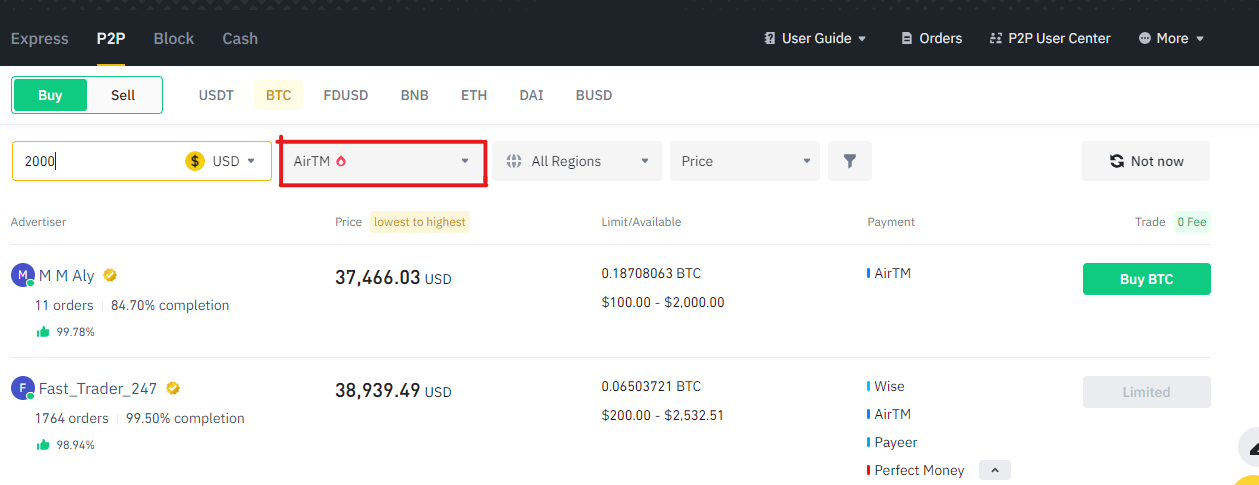Select the DAI coin tab
This screenshot has height=485, width=1259.
[531, 95]
